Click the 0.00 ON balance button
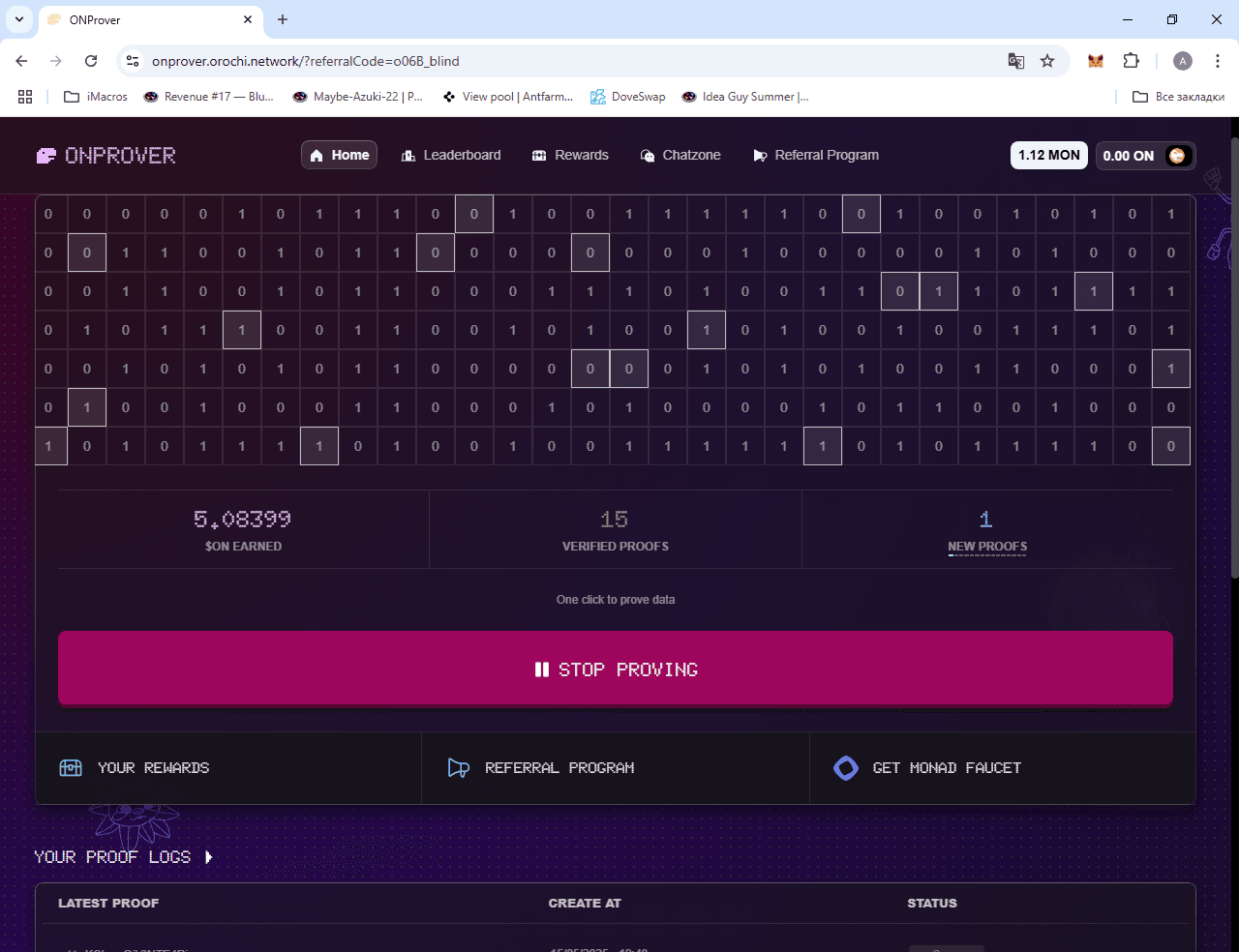This screenshot has width=1239, height=952. click(x=1145, y=156)
